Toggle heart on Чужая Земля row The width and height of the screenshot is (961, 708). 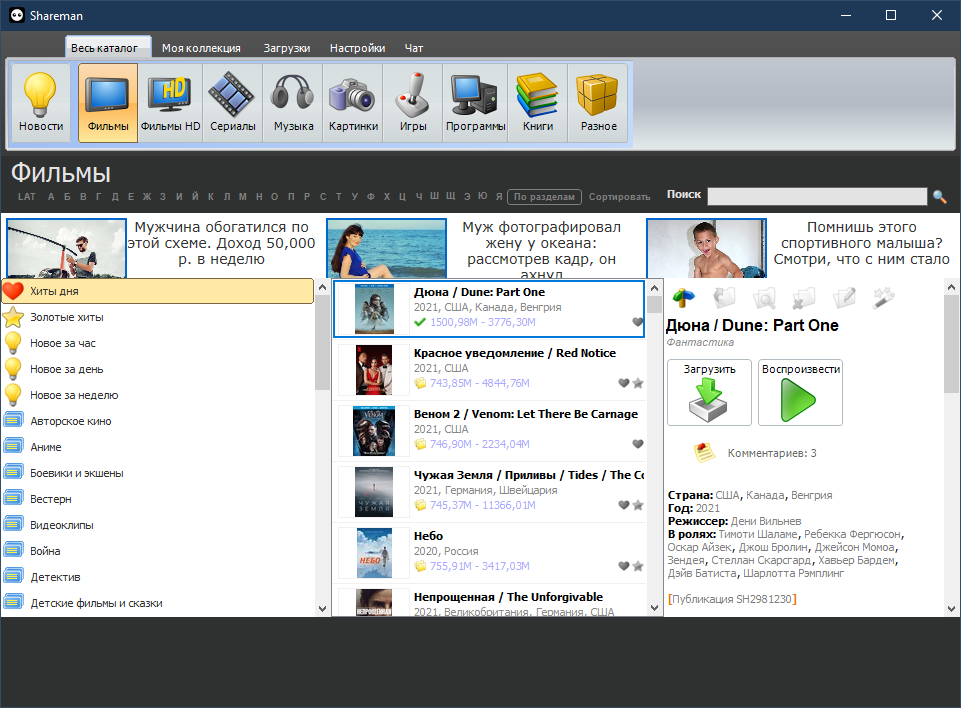coord(624,505)
